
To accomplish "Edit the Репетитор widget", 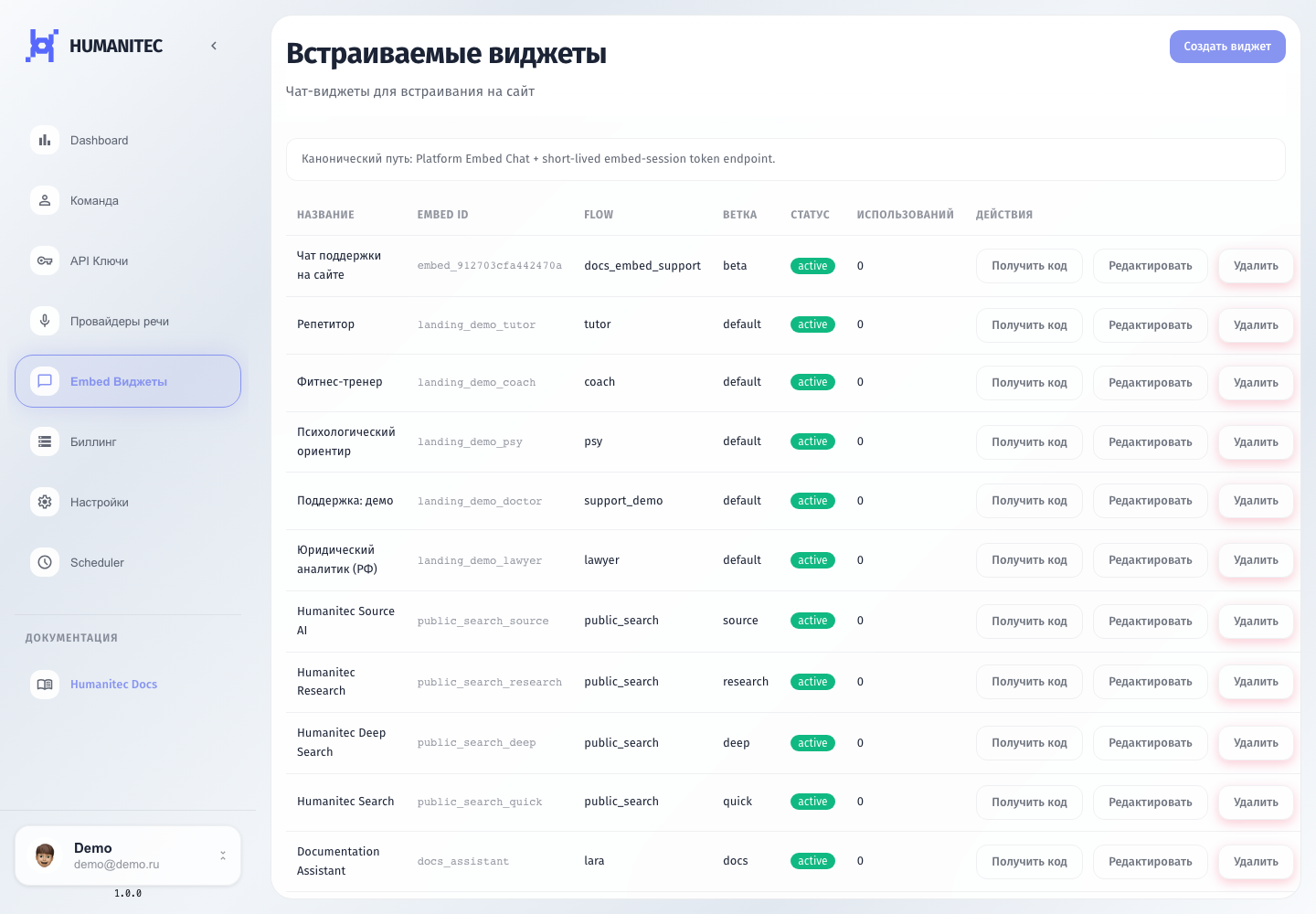I will [1150, 325].
